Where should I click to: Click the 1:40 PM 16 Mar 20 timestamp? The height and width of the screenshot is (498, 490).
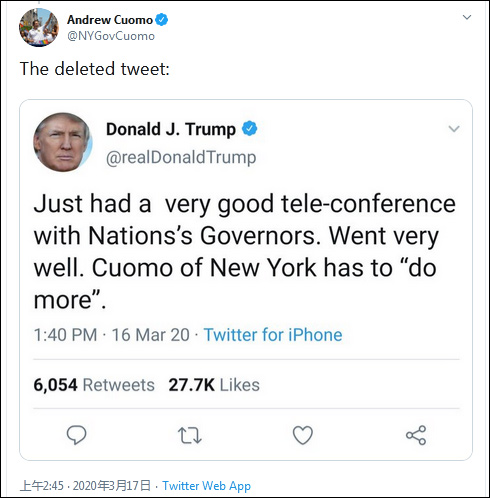112,335
